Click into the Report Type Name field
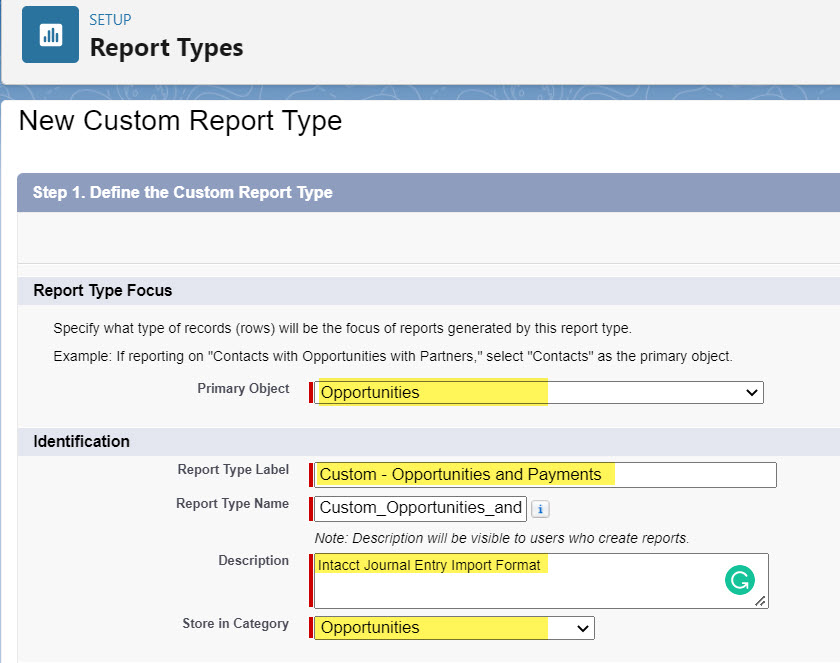 pos(420,508)
